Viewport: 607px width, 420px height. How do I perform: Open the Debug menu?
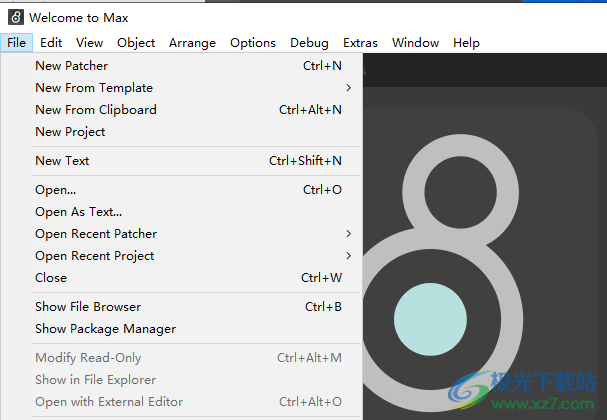point(309,43)
